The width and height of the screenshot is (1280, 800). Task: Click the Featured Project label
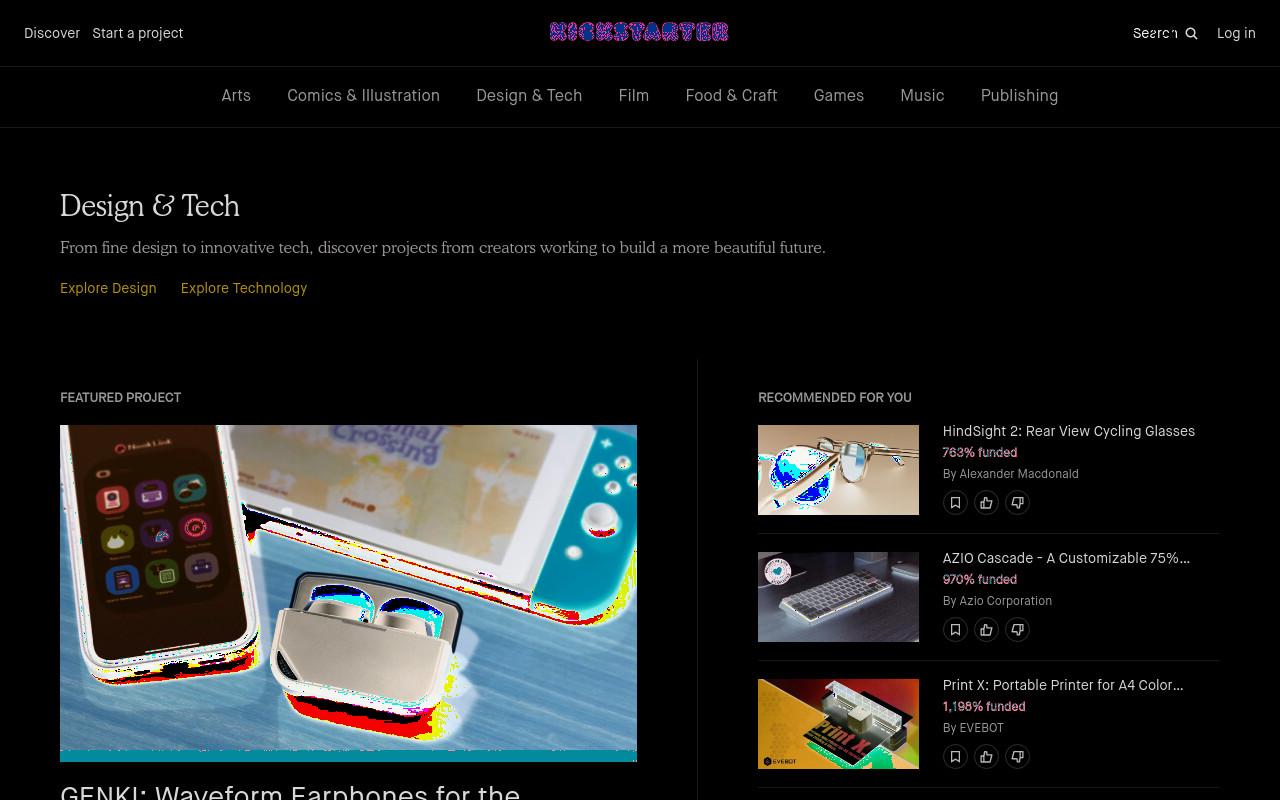tap(120, 398)
